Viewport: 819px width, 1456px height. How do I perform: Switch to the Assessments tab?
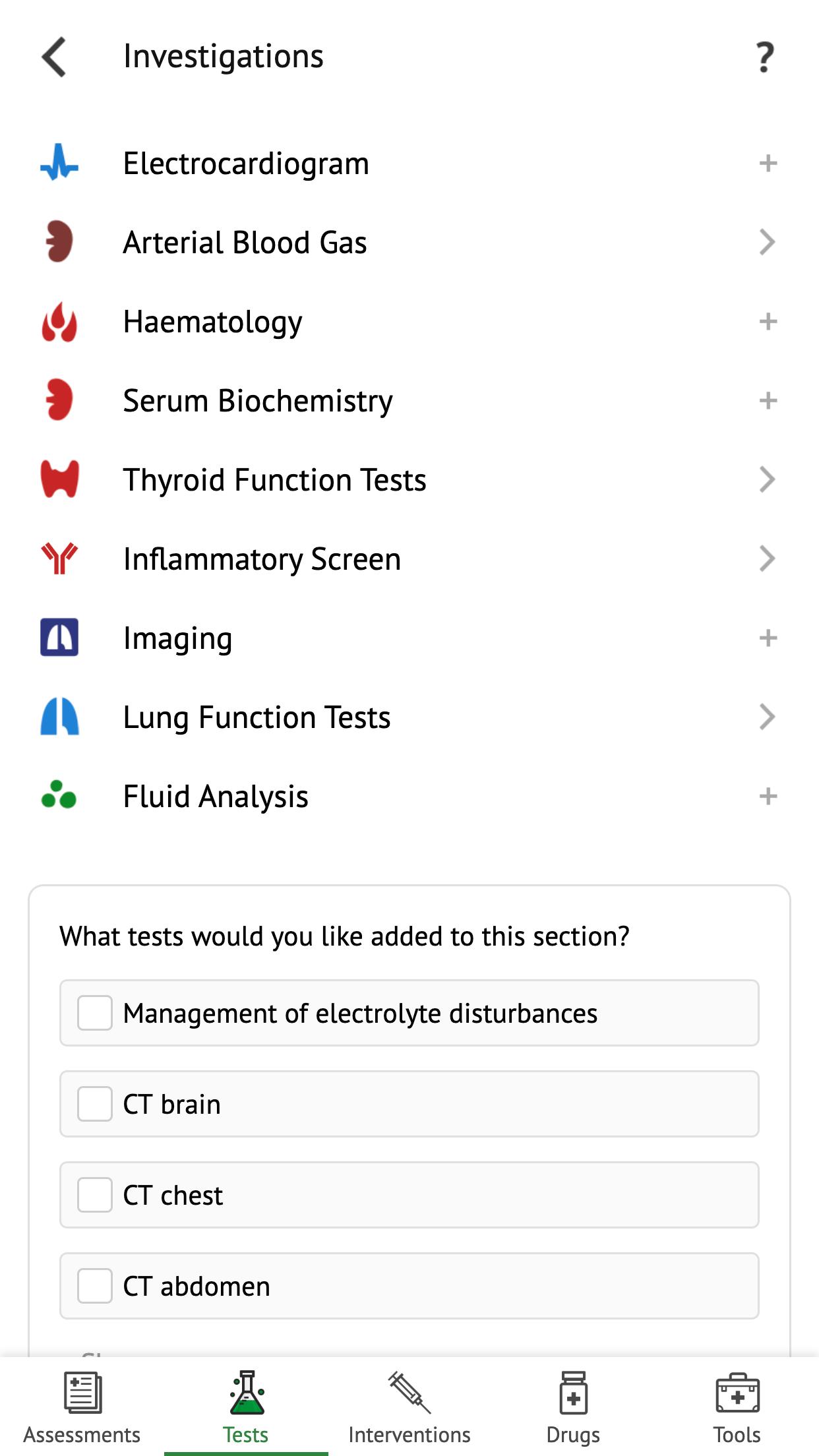pyautogui.click(x=82, y=1407)
